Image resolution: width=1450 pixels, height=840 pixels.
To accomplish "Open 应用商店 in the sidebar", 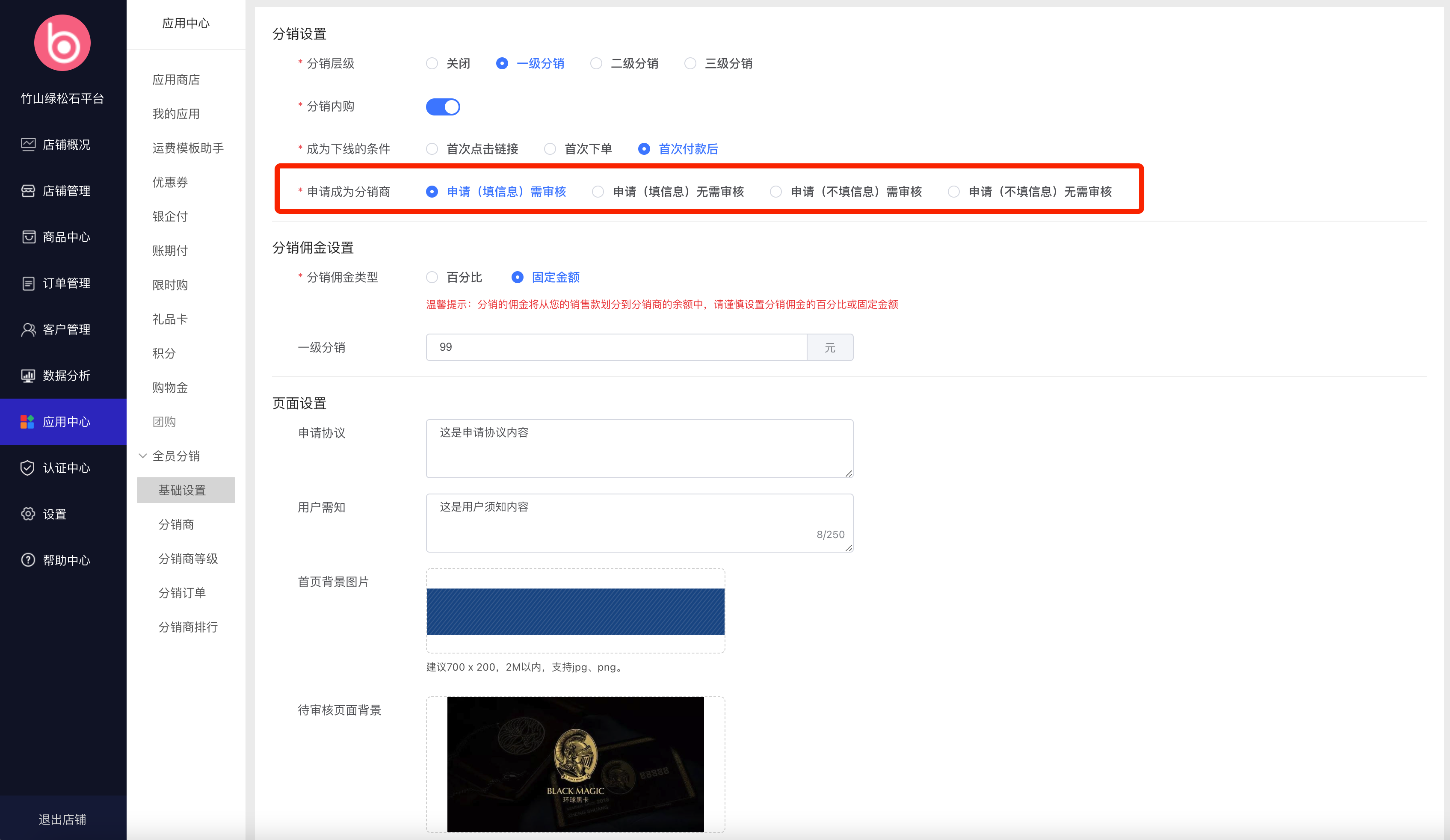I will (176, 80).
